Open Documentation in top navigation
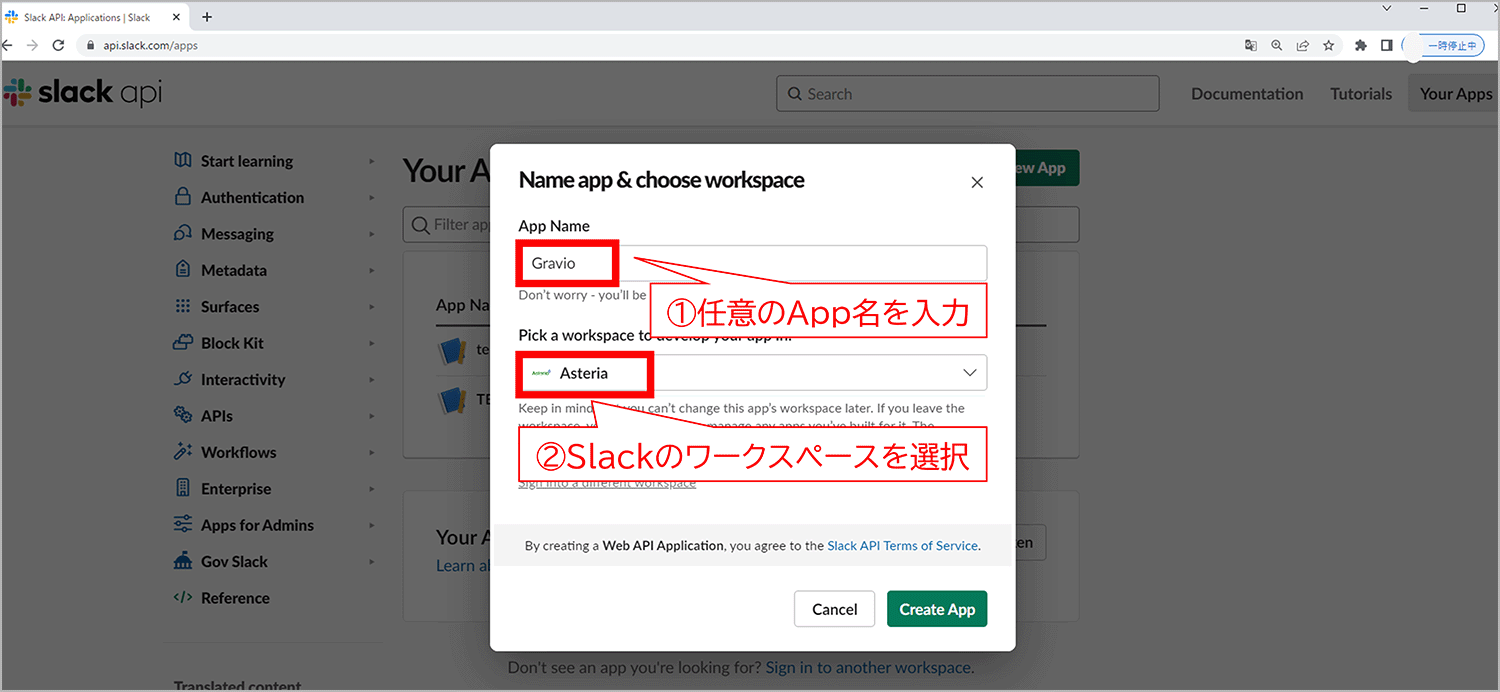Screen dimensions: 1500x692 pos(1247,93)
